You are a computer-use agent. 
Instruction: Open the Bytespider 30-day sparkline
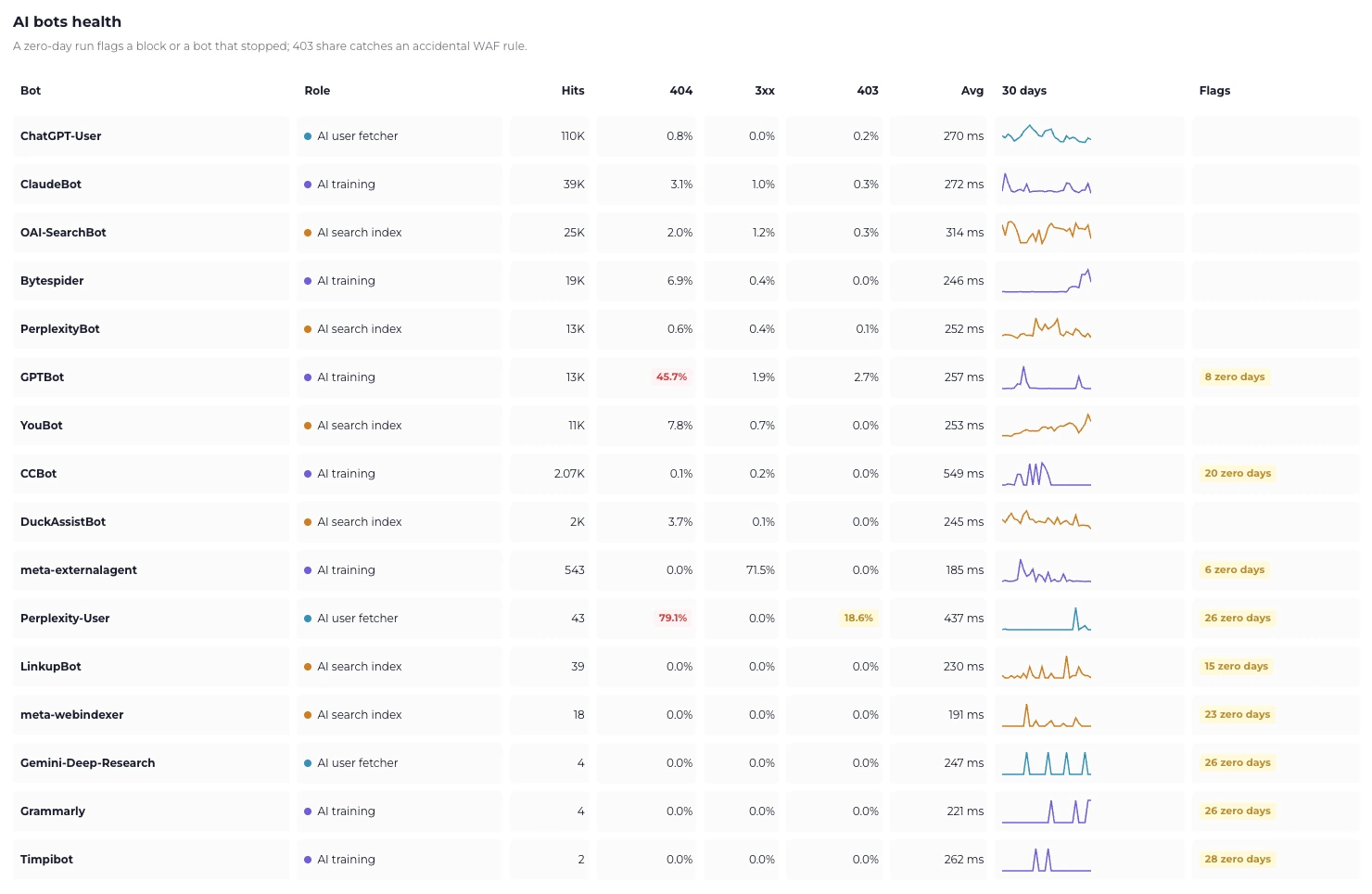(x=1047, y=280)
